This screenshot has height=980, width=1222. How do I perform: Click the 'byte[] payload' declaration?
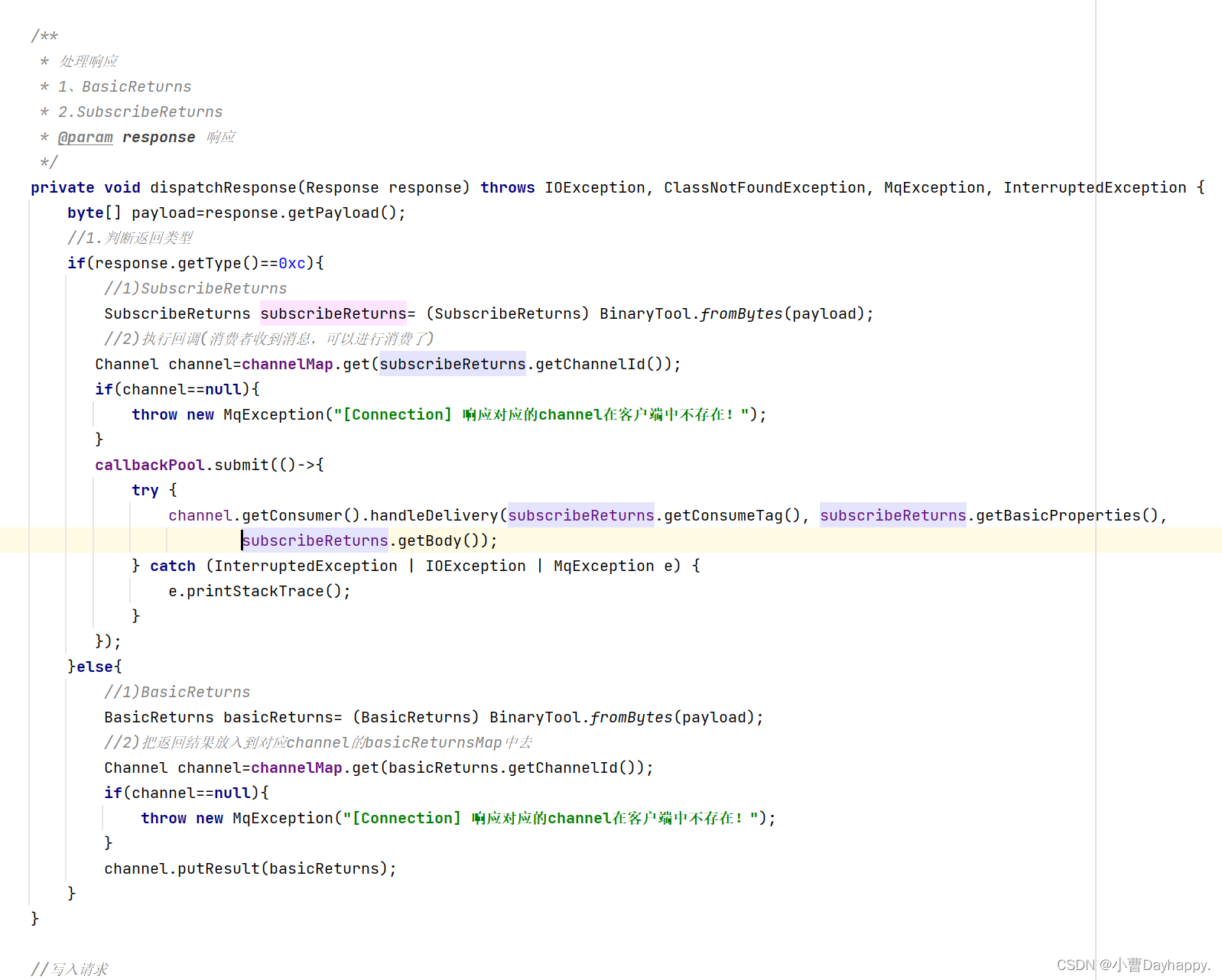(x=132, y=213)
